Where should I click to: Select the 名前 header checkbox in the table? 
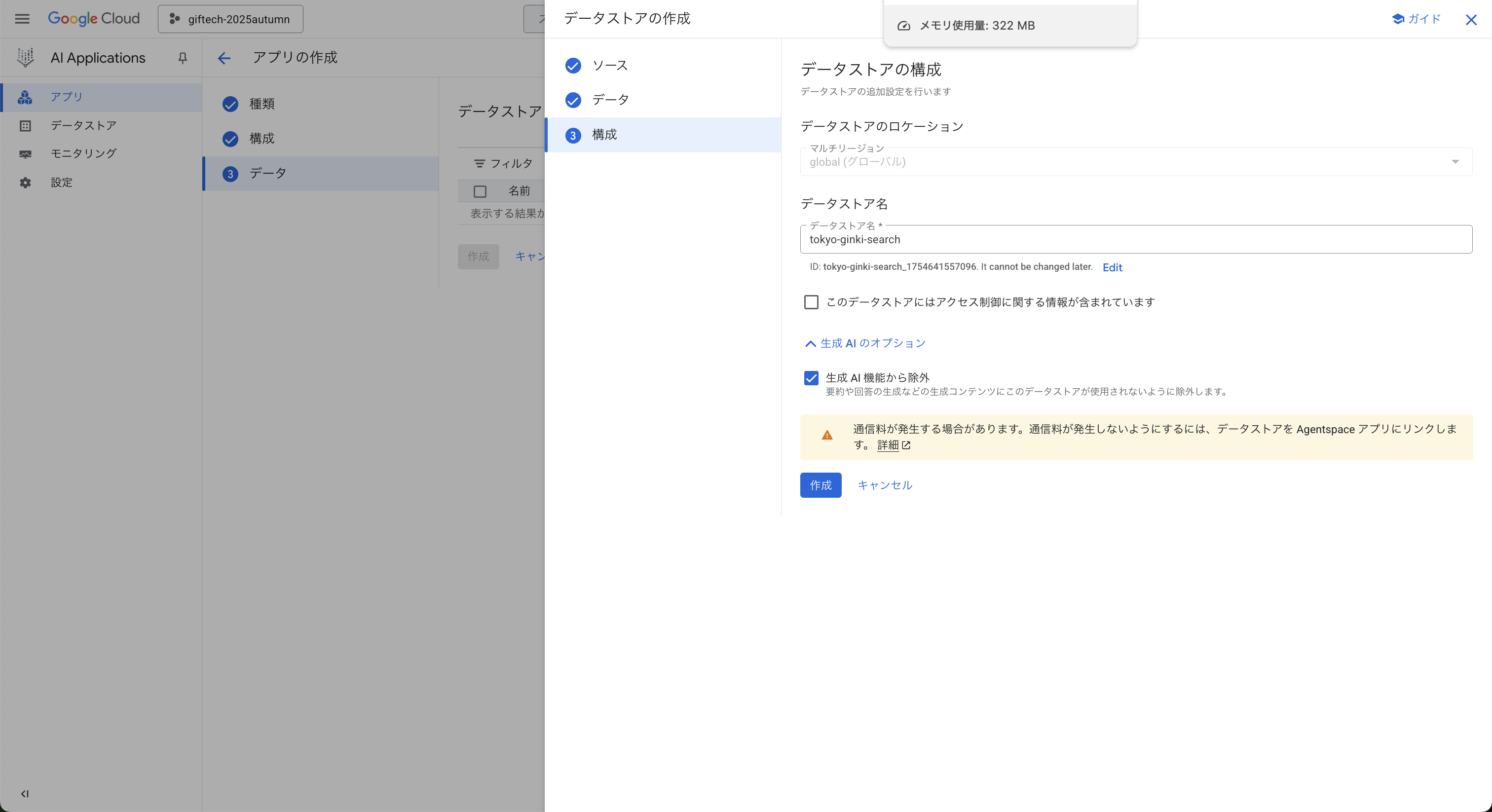click(480, 191)
